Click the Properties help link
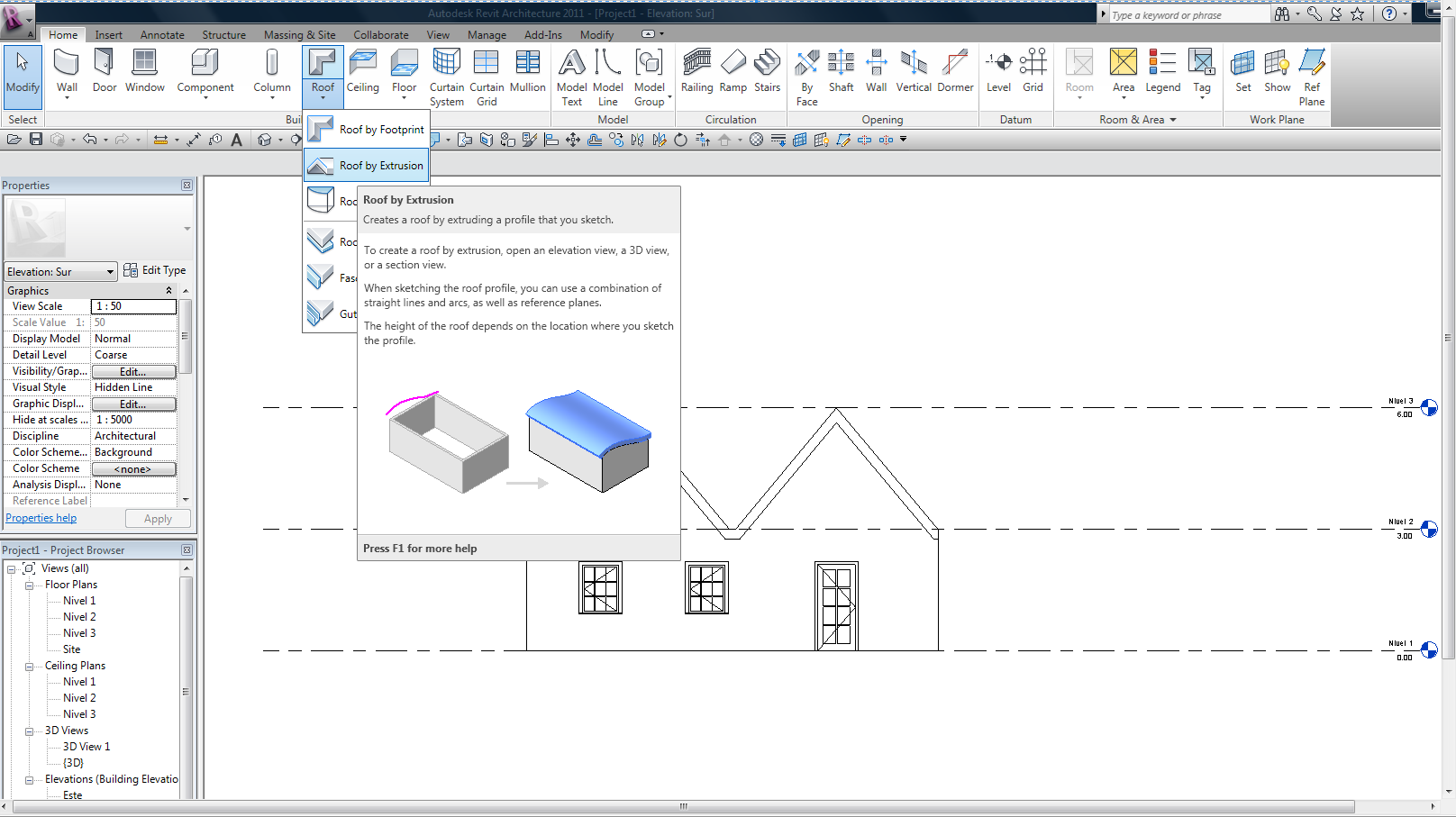The width and height of the screenshot is (1456, 817). click(x=41, y=518)
